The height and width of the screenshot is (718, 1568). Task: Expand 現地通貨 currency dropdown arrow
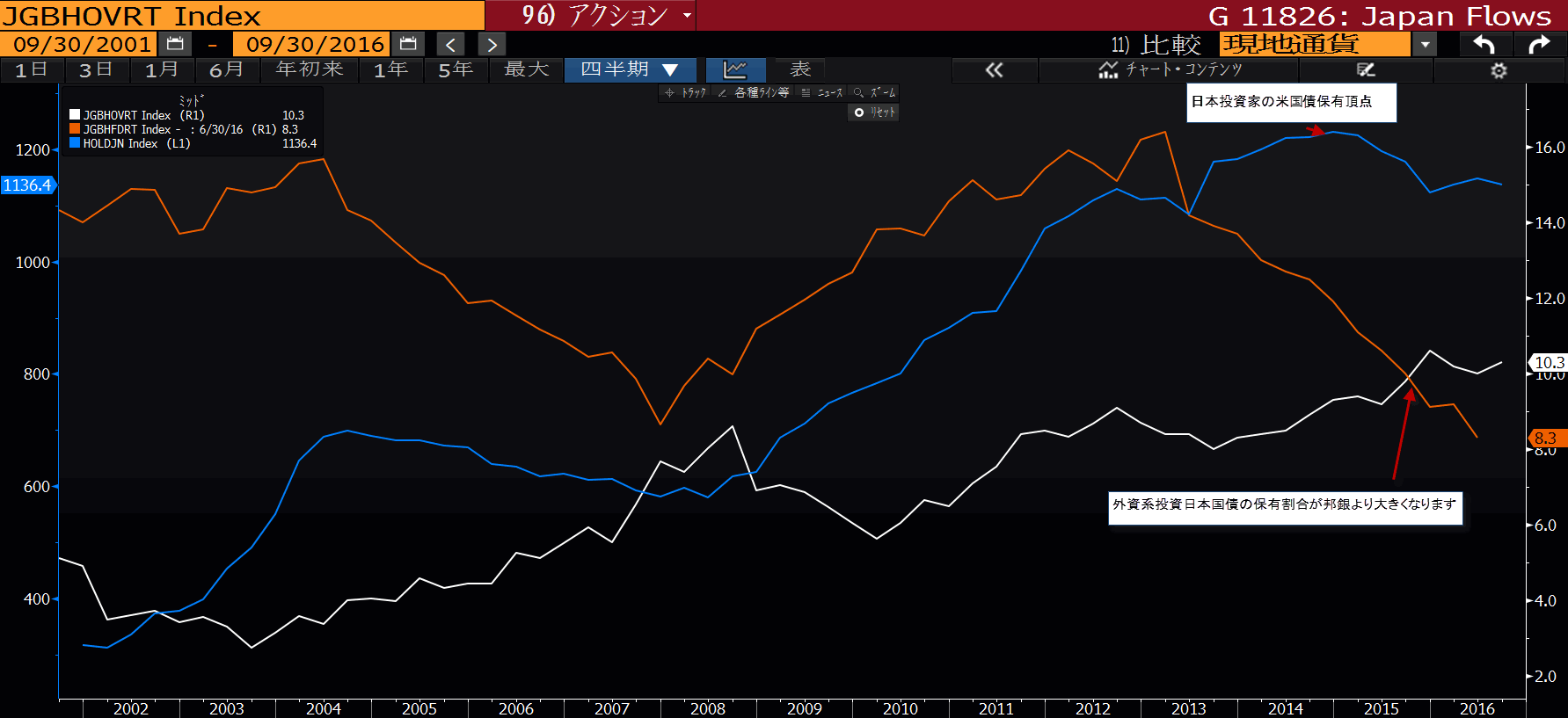click(x=1425, y=44)
